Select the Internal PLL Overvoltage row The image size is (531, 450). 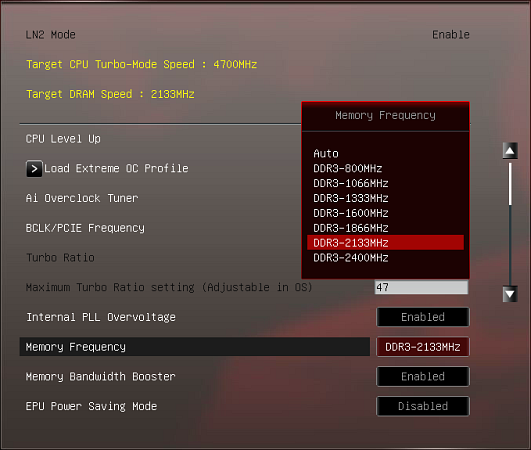[x=101, y=317]
